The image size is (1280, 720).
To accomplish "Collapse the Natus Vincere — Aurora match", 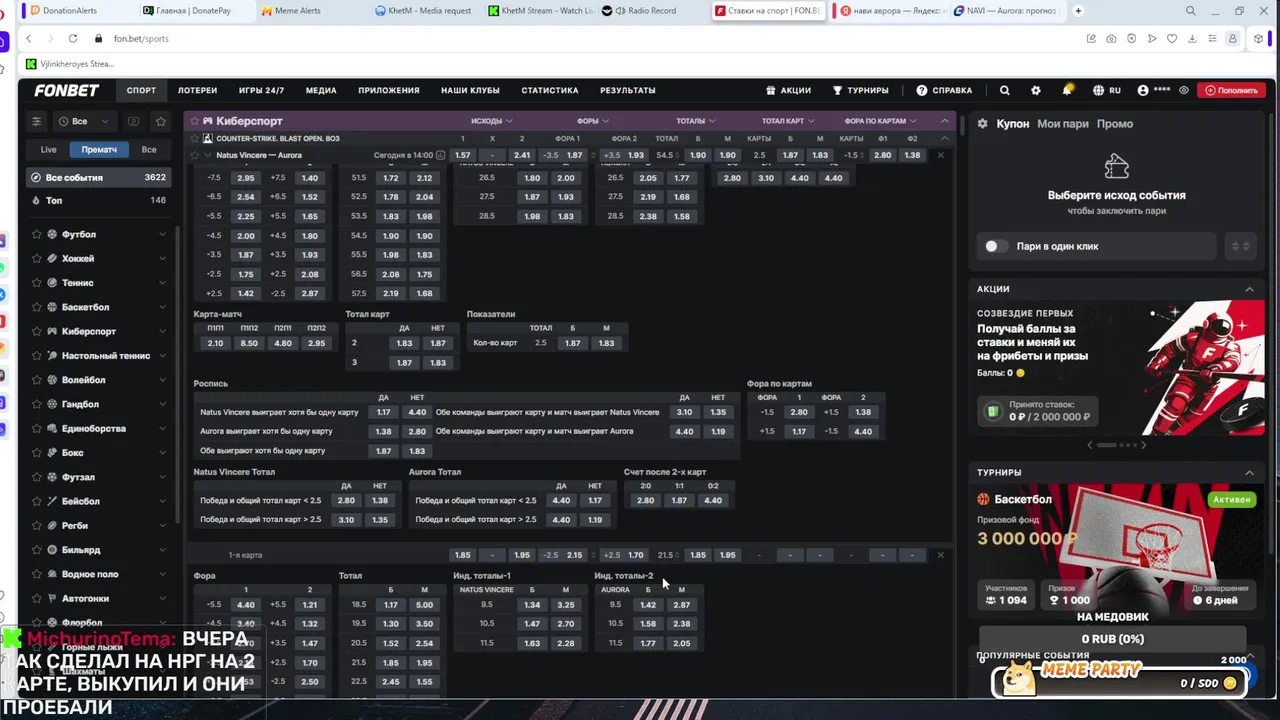I will [x=207, y=155].
